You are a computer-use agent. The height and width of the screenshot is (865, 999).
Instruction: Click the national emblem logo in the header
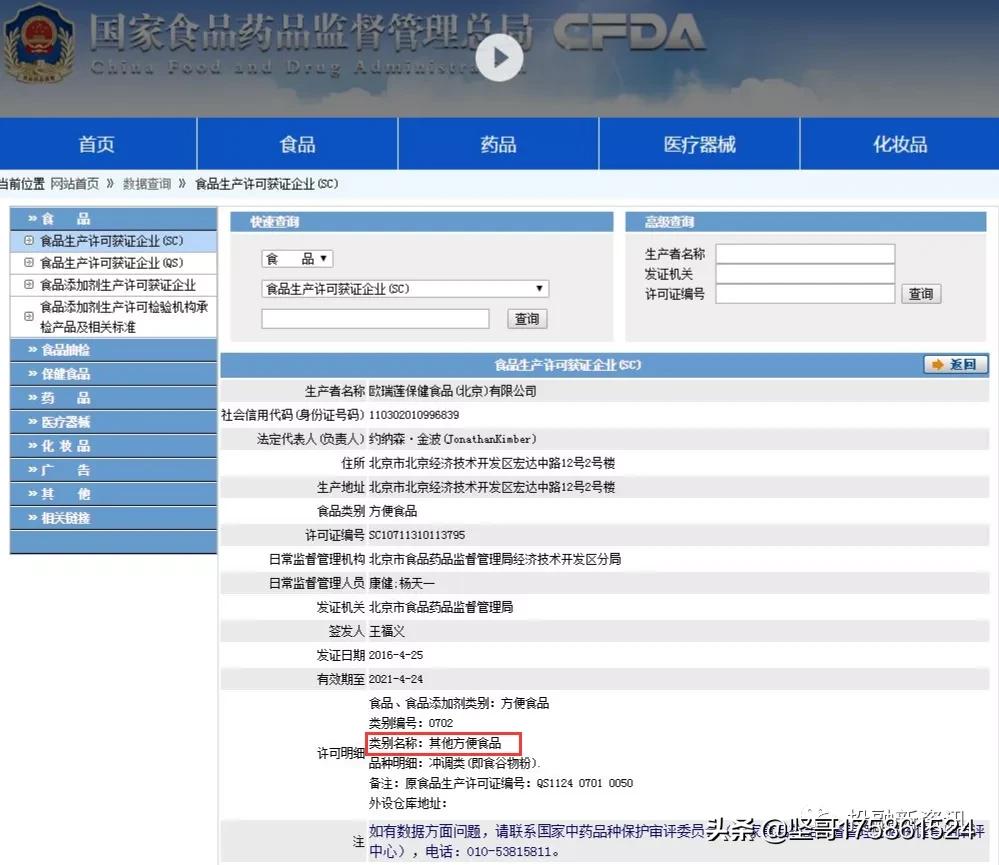[40, 43]
